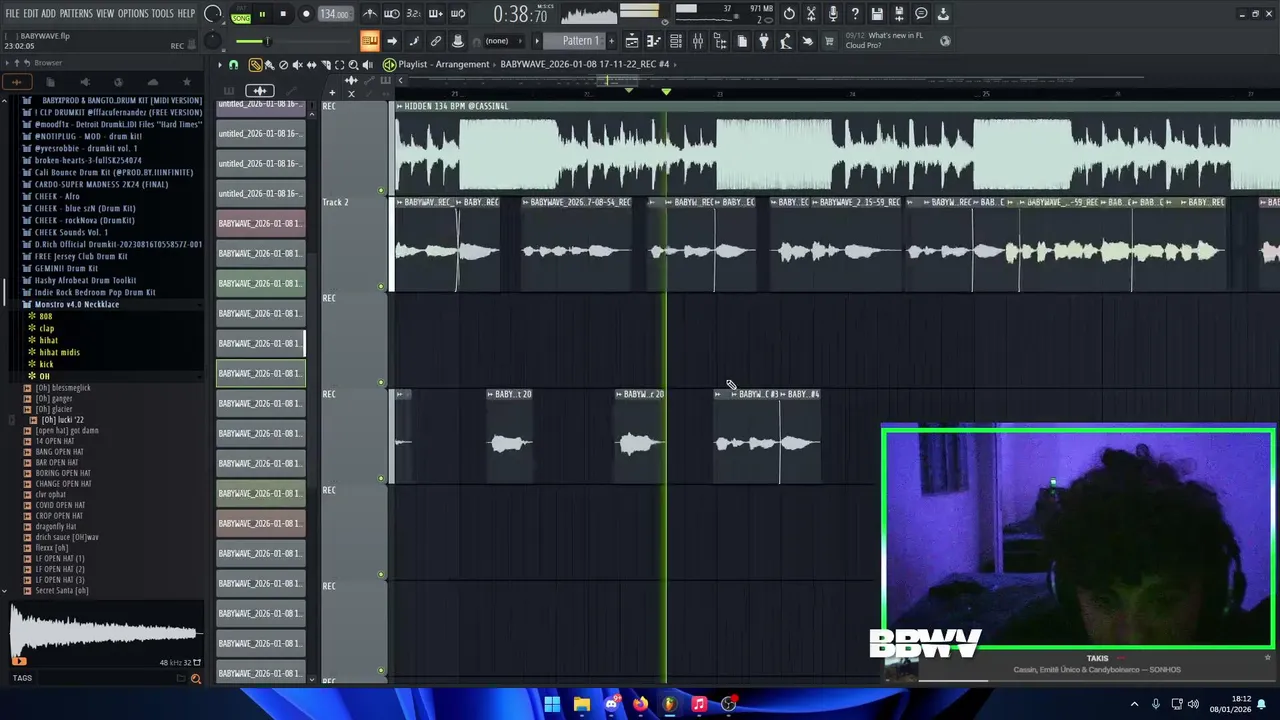The width and height of the screenshot is (1280, 720).
Task: Arm the record button
Action: point(306,14)
